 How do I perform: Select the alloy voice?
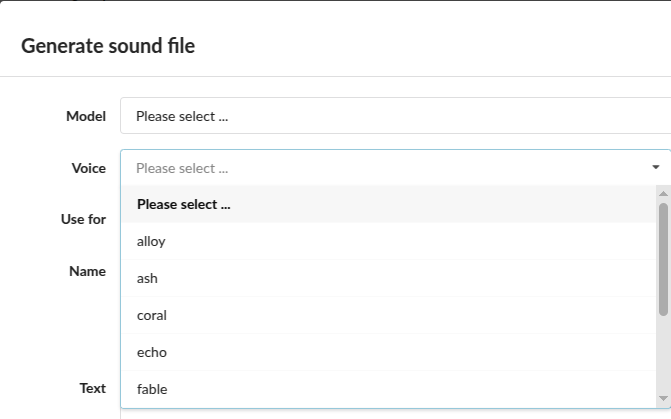coord(151,241)
